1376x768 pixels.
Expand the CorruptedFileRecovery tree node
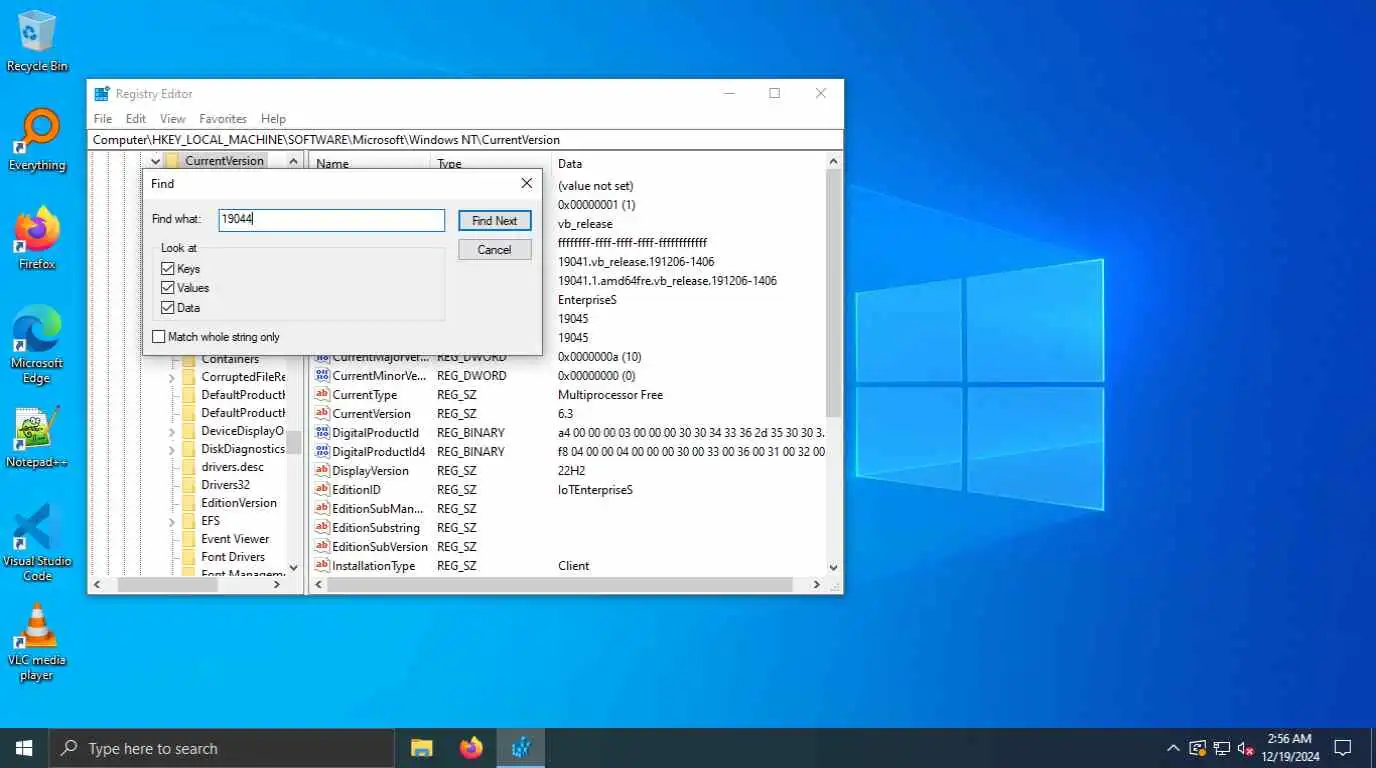coord(171,377)
